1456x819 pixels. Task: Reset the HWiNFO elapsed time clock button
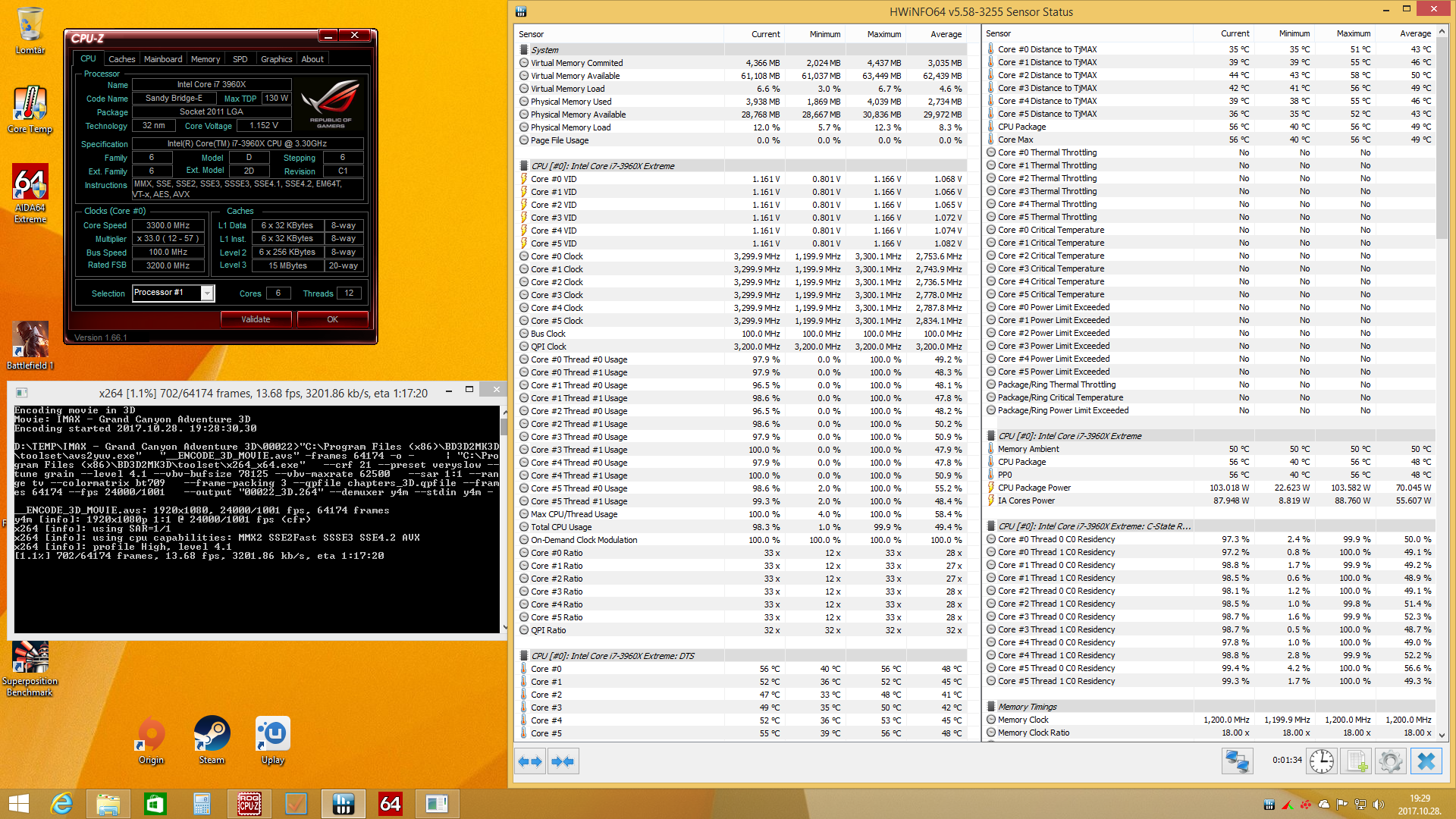(1321, 761)
